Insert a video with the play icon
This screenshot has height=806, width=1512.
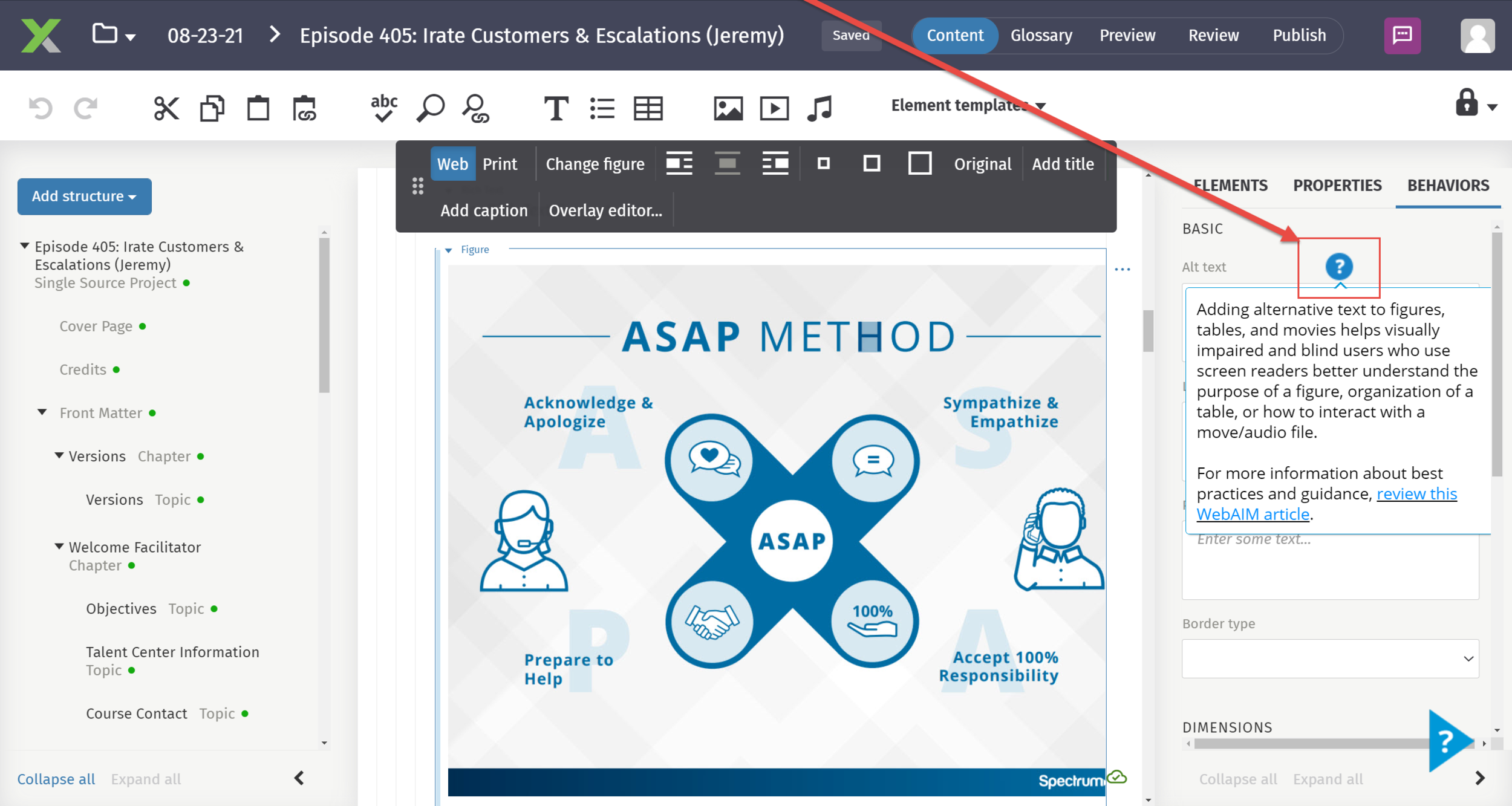tap(774, 108)
